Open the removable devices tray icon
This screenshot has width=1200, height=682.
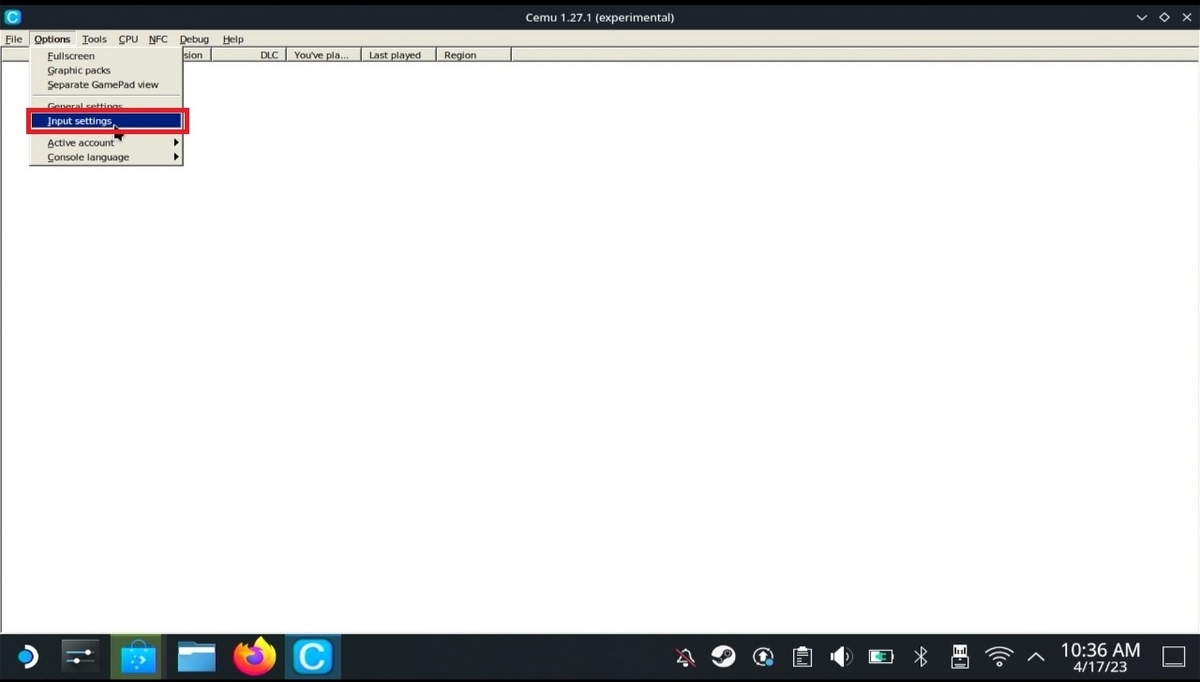(959, 657)
